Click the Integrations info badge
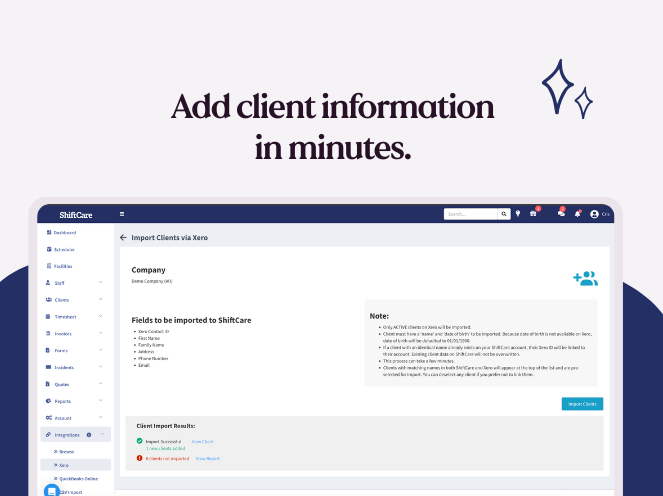 pyautogui.click(x=89, y=435)
